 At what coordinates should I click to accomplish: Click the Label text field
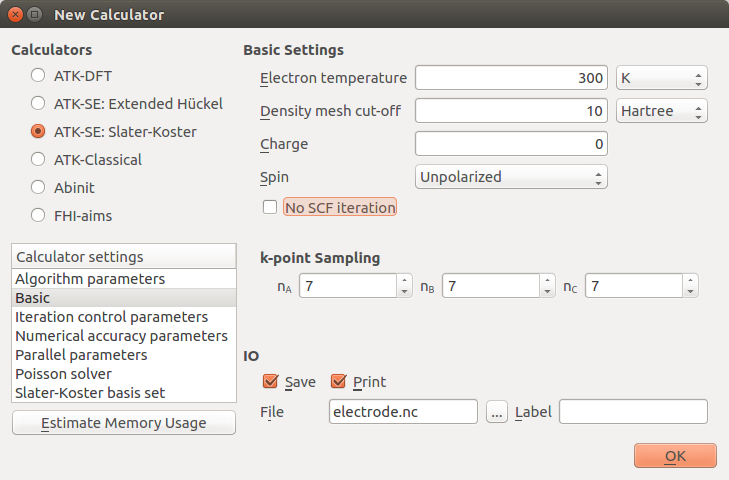click(x=633, y=412)
